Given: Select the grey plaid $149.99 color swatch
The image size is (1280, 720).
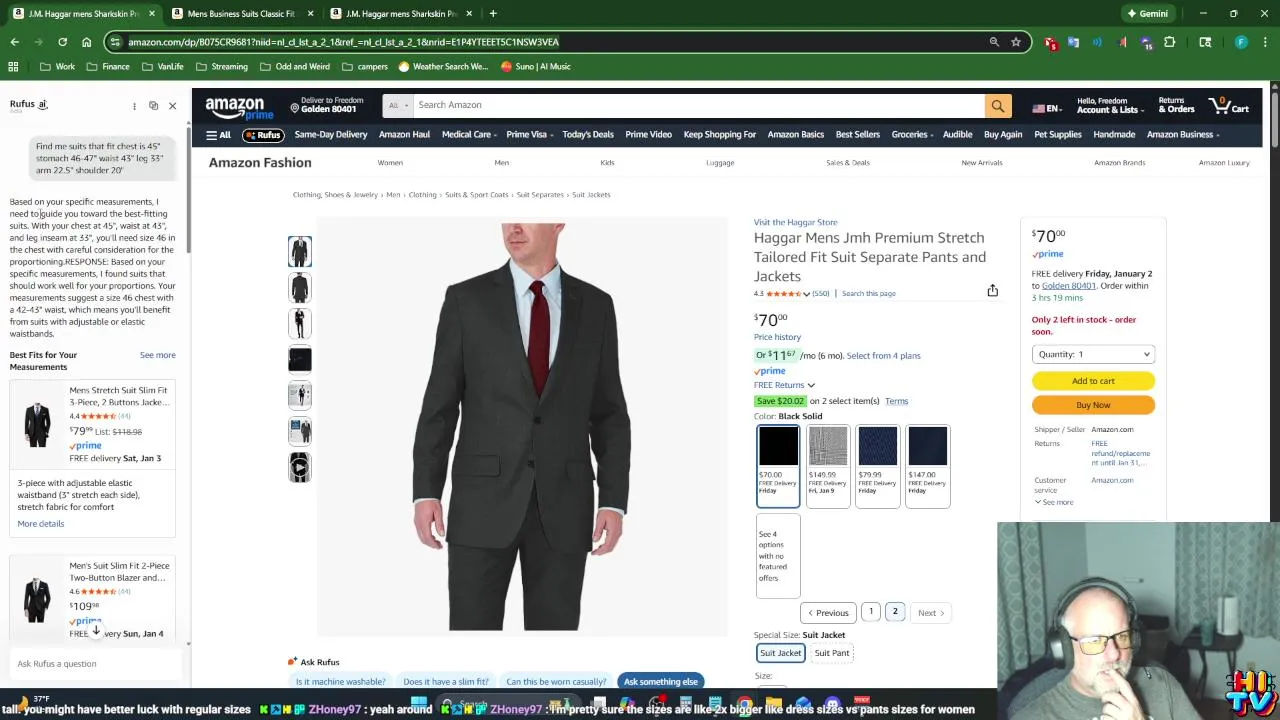Looking at the screenshot, I should click(x=828, y=466).
